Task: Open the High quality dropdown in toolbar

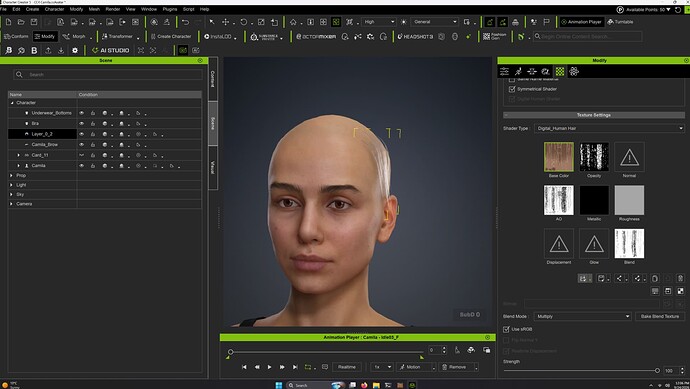Action: (x=379, y=22)
